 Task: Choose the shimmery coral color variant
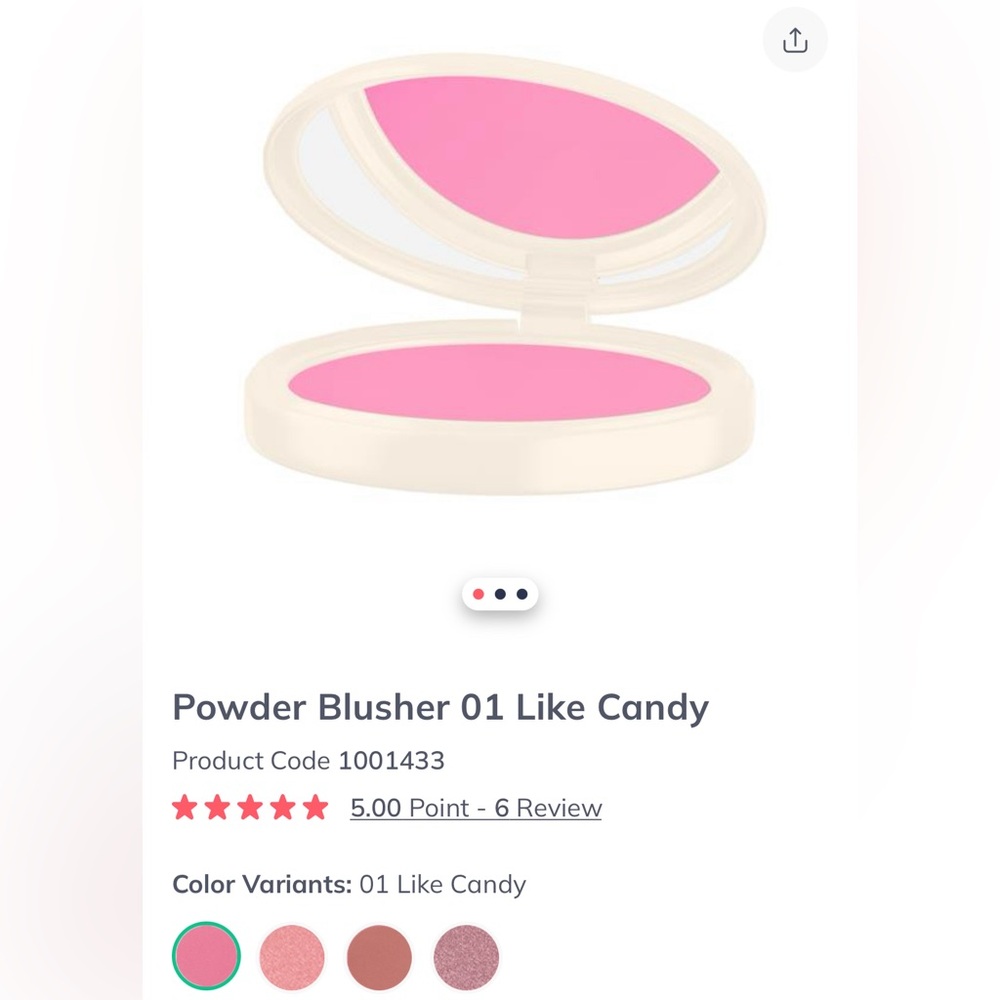pyautogui.click(x=292, y=956)
